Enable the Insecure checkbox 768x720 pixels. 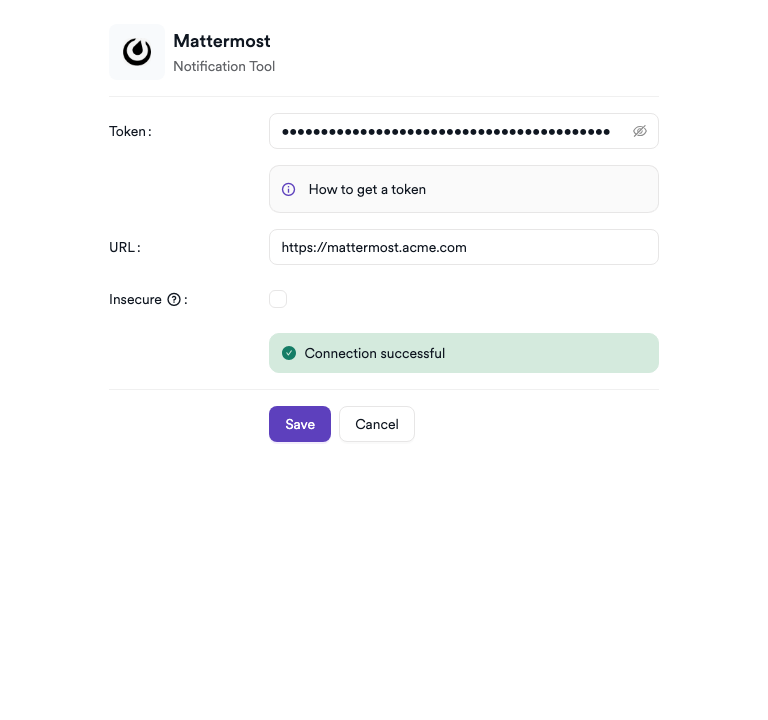(278, 299)
